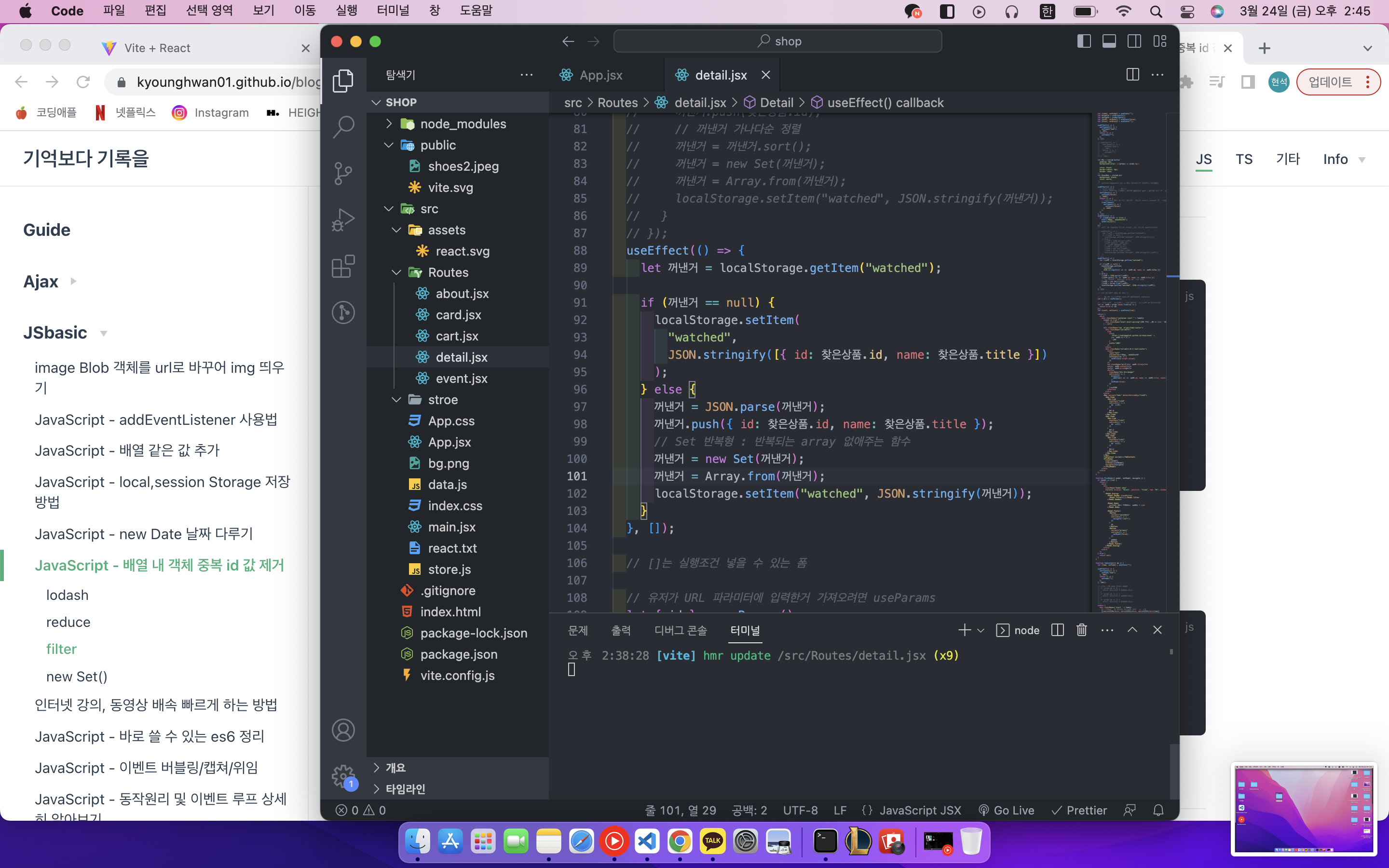Open the Search view in activity bar
Image resolution: width=1389 pixels, height=868 pixels.
point(343,127)
